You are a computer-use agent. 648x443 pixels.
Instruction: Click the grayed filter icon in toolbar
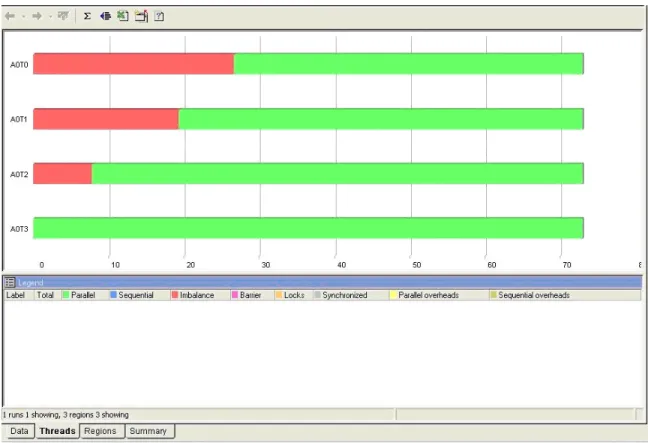(x=63, y=16)
